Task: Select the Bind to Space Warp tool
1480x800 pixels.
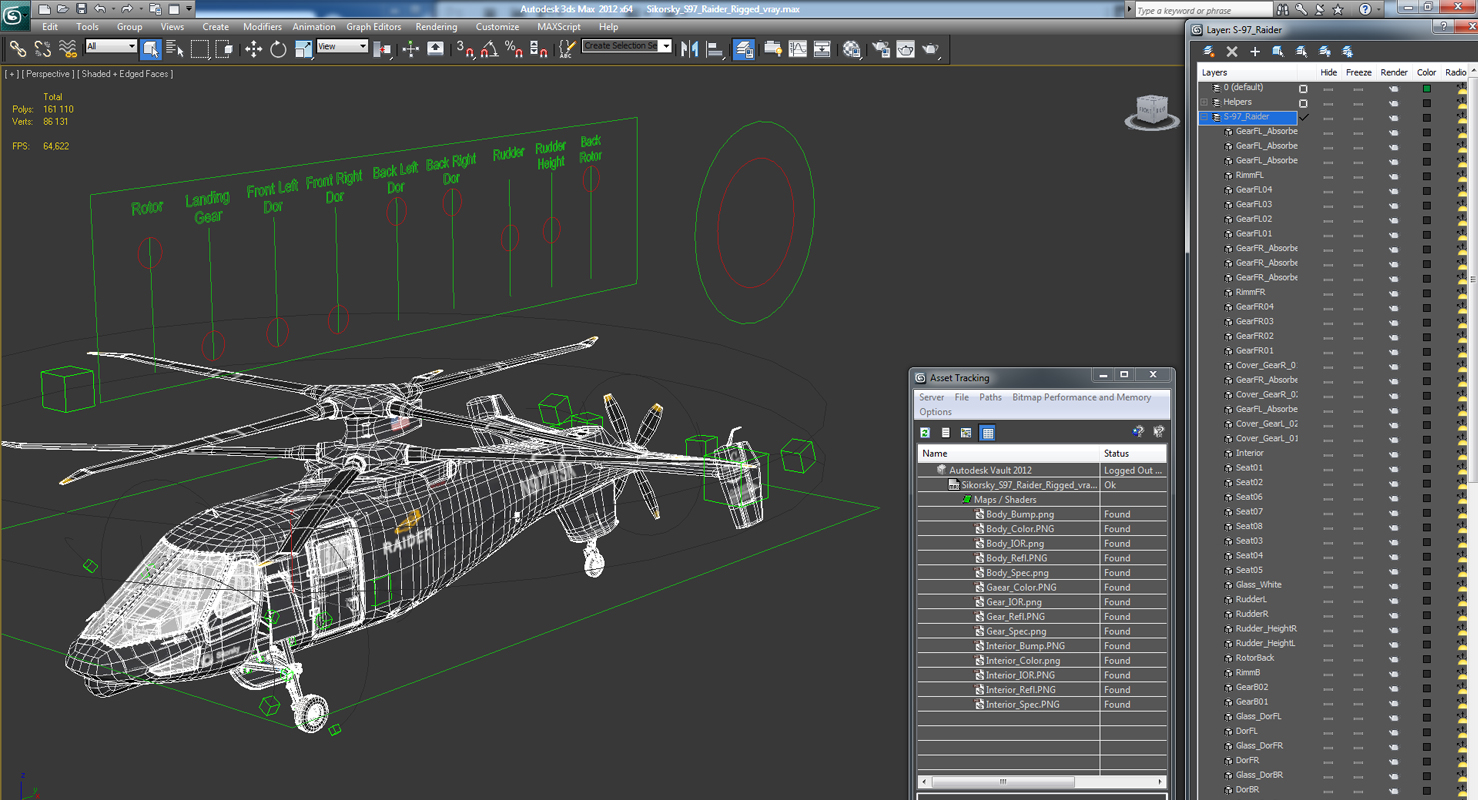Action: (x=68, y=48)
